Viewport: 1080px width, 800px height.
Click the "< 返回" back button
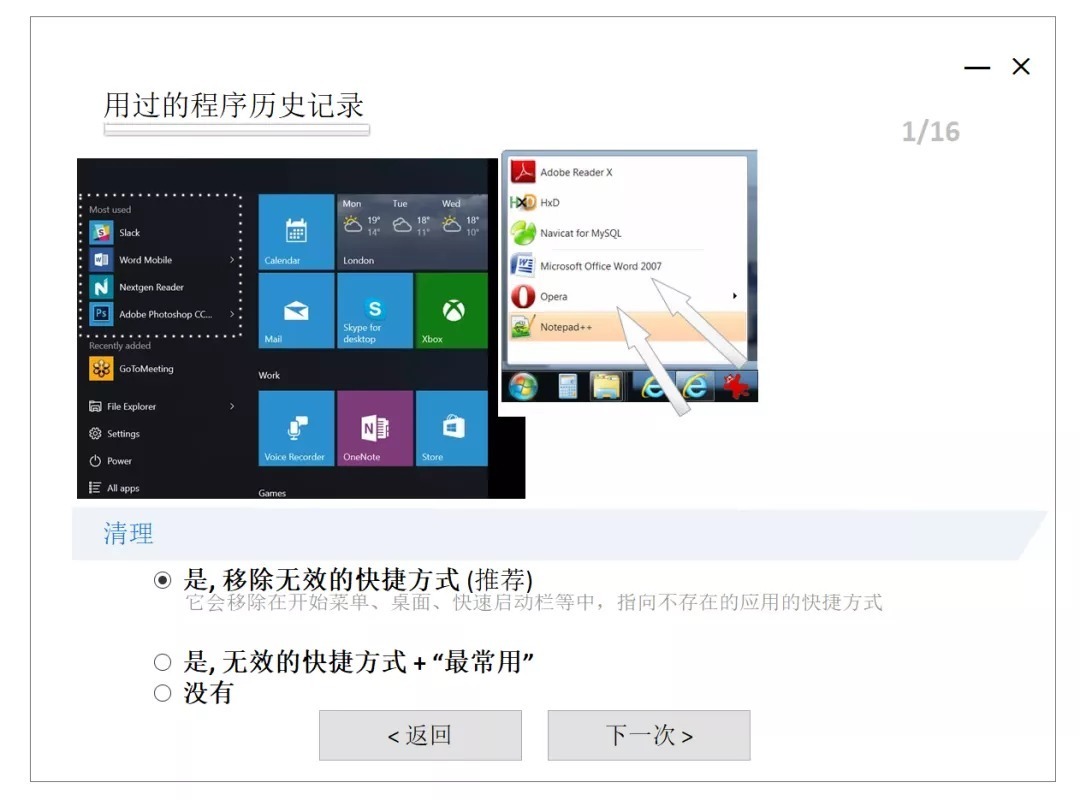(x=420, y=736)
